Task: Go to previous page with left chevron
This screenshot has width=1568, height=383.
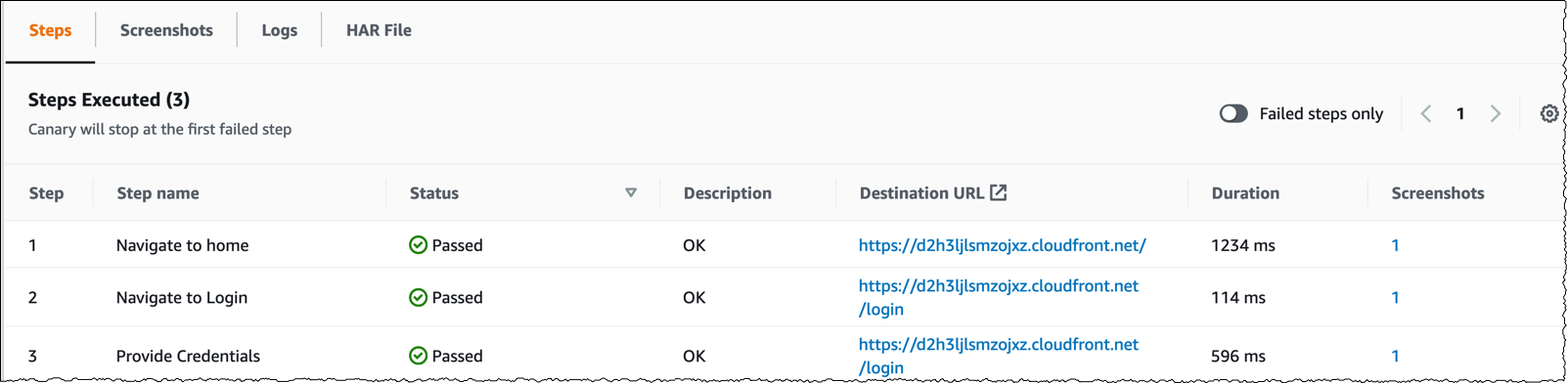Action: tap(1426, 113)
